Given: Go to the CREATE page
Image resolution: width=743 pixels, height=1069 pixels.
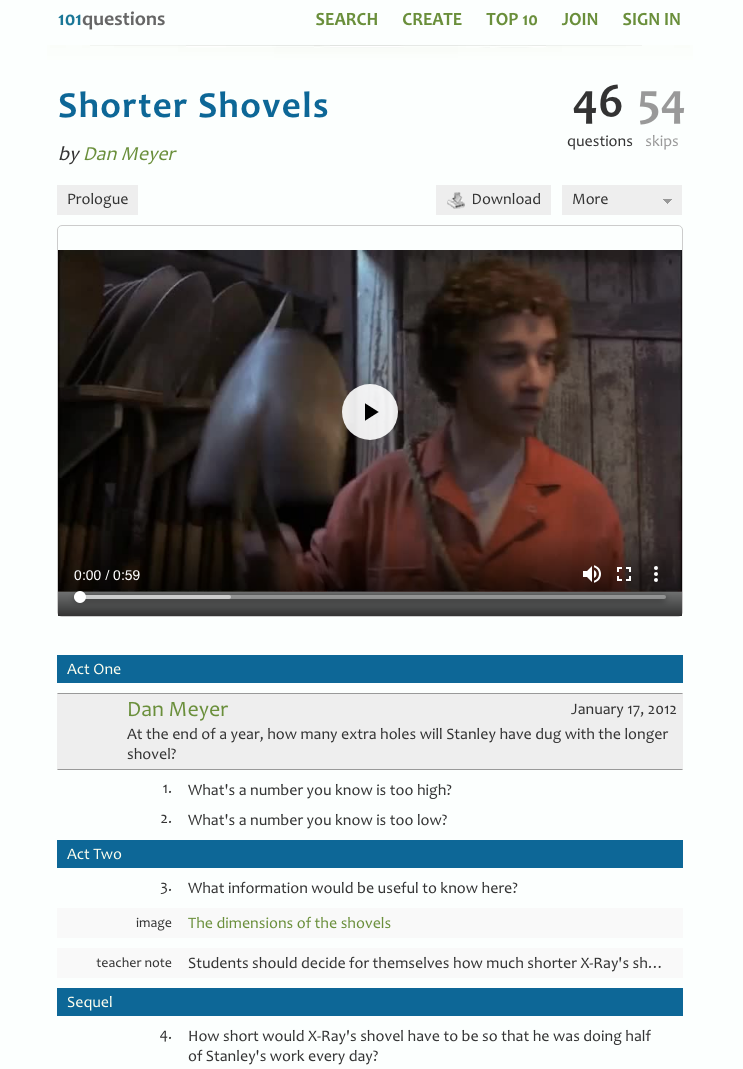Looking at the screenshot, I should pos(431,19).
